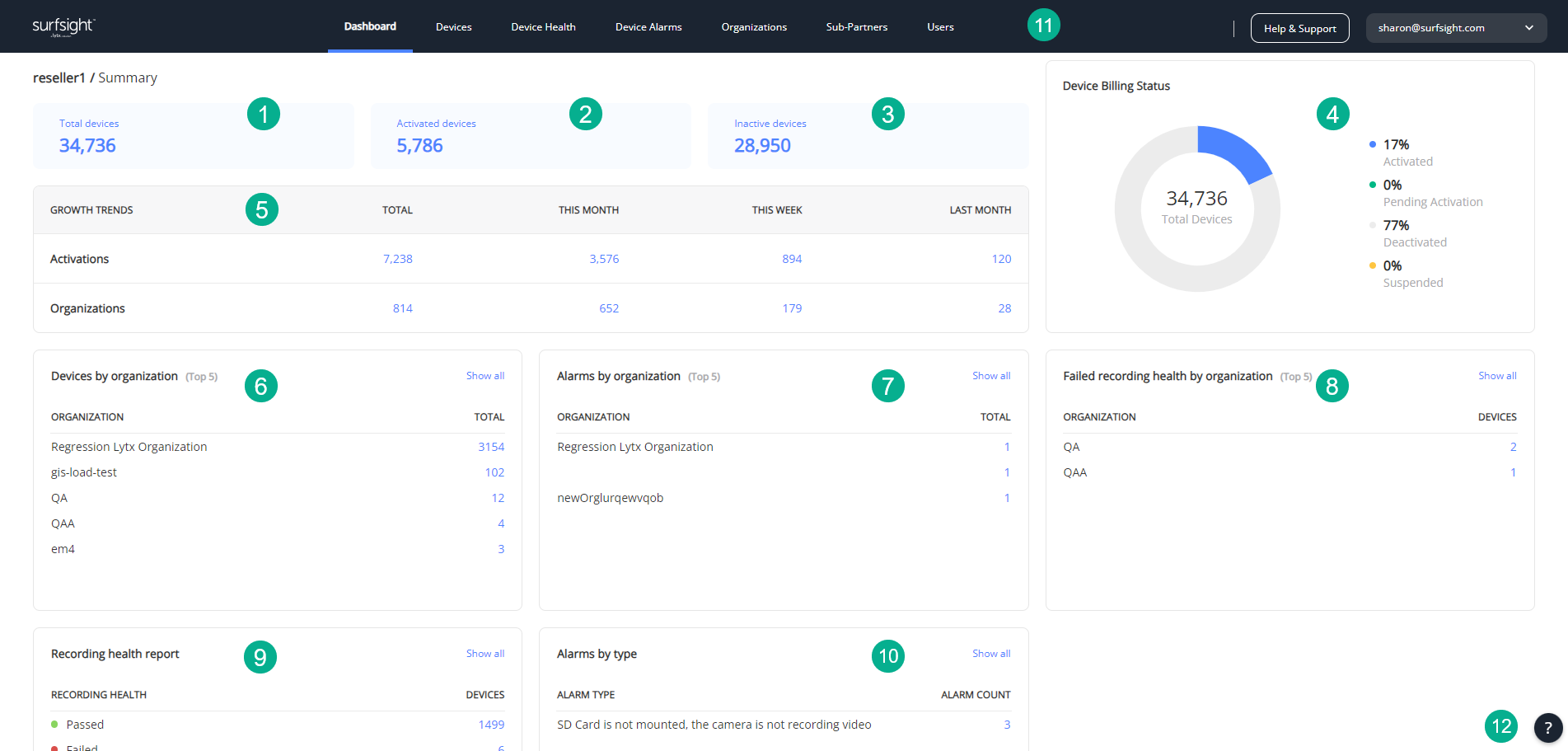Click em4 device count 3
This screenshot has width=1568, height=751.
pyautogui.click(x=501, y=549)
